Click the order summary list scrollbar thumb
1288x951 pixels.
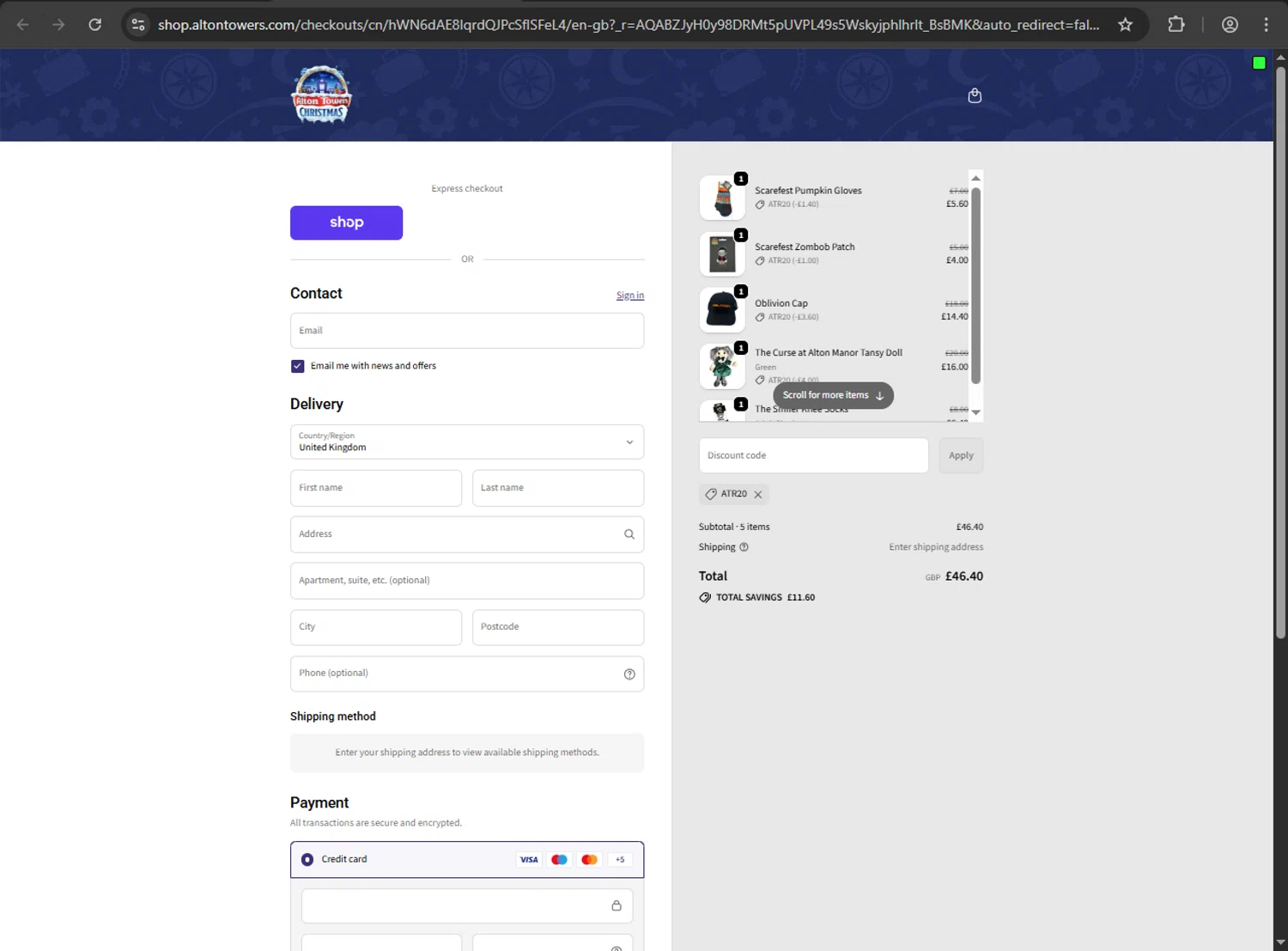(x=975, y=285)
